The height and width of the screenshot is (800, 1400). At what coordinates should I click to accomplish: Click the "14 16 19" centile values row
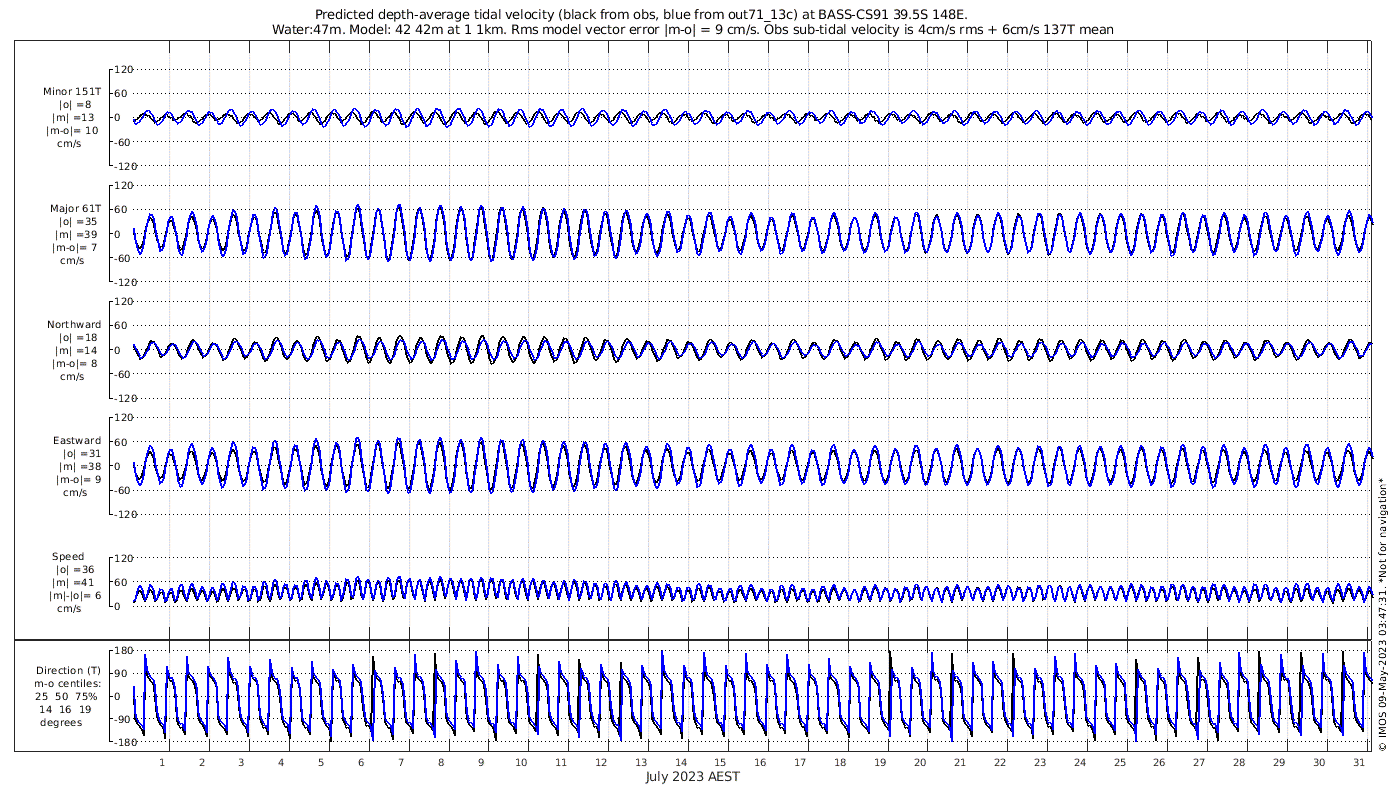(67, 710)
